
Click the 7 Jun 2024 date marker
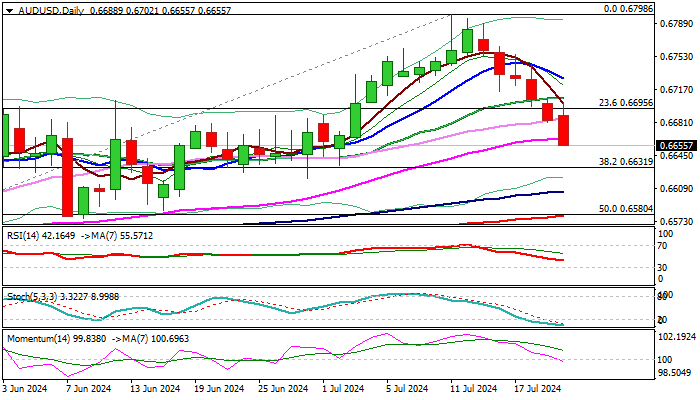point(88,388)
